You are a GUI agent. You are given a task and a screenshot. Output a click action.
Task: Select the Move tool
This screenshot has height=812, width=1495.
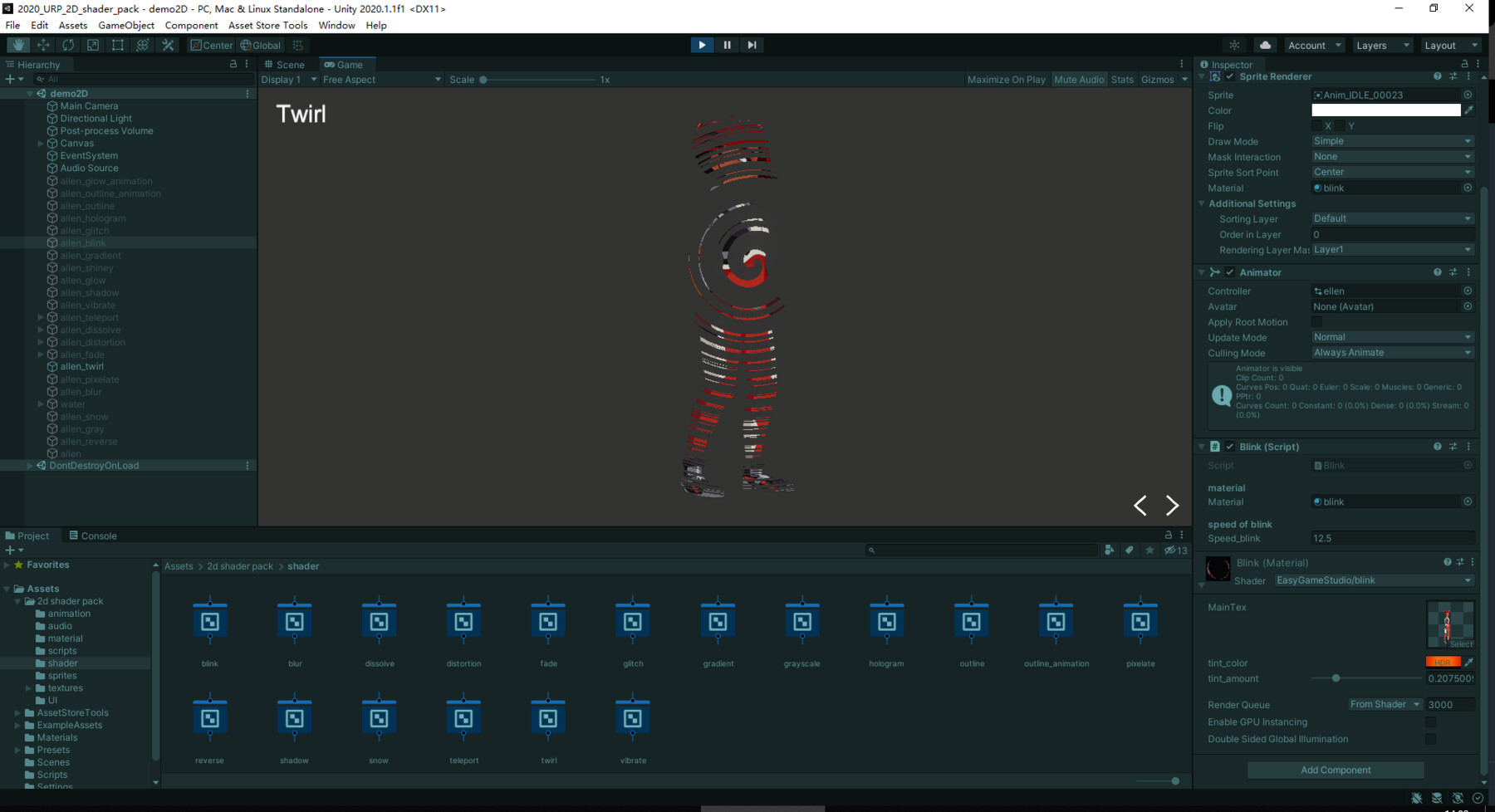point(43,45)
